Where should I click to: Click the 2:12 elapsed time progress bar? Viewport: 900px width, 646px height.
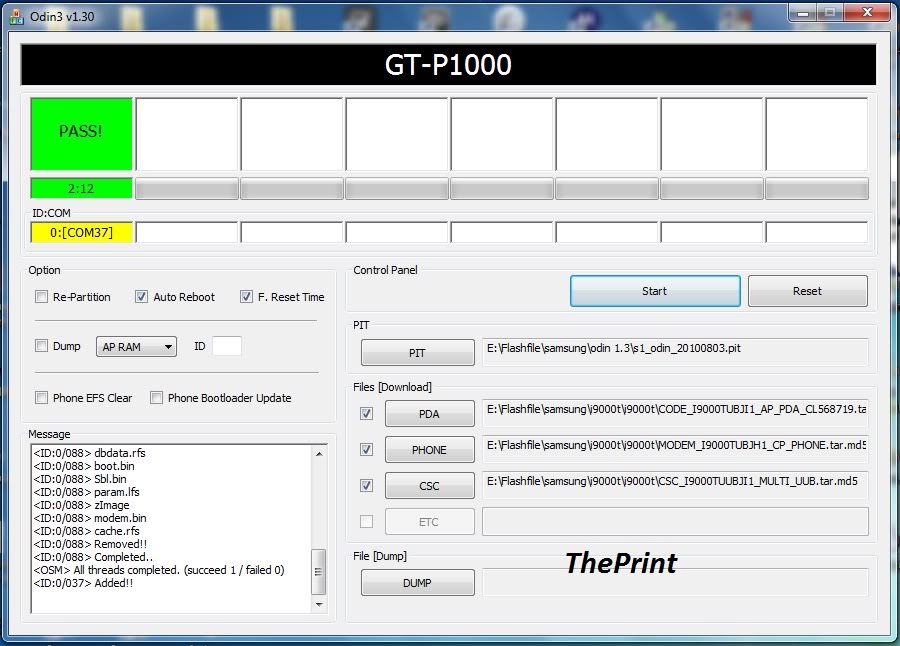[81, 188]
